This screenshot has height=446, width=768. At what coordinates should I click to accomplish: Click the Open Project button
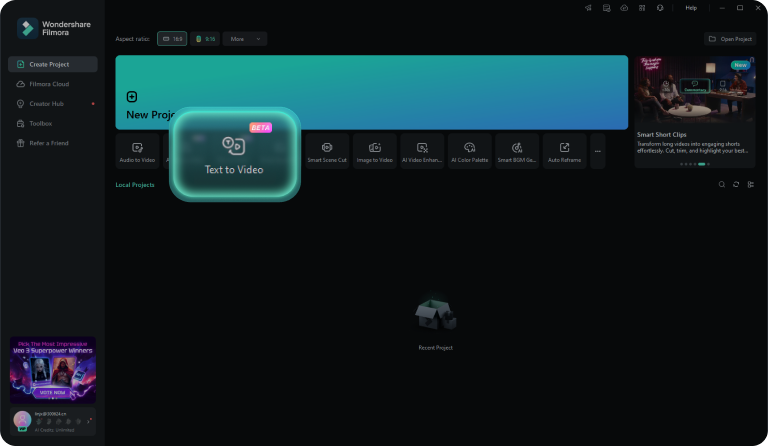pos(730,39)
